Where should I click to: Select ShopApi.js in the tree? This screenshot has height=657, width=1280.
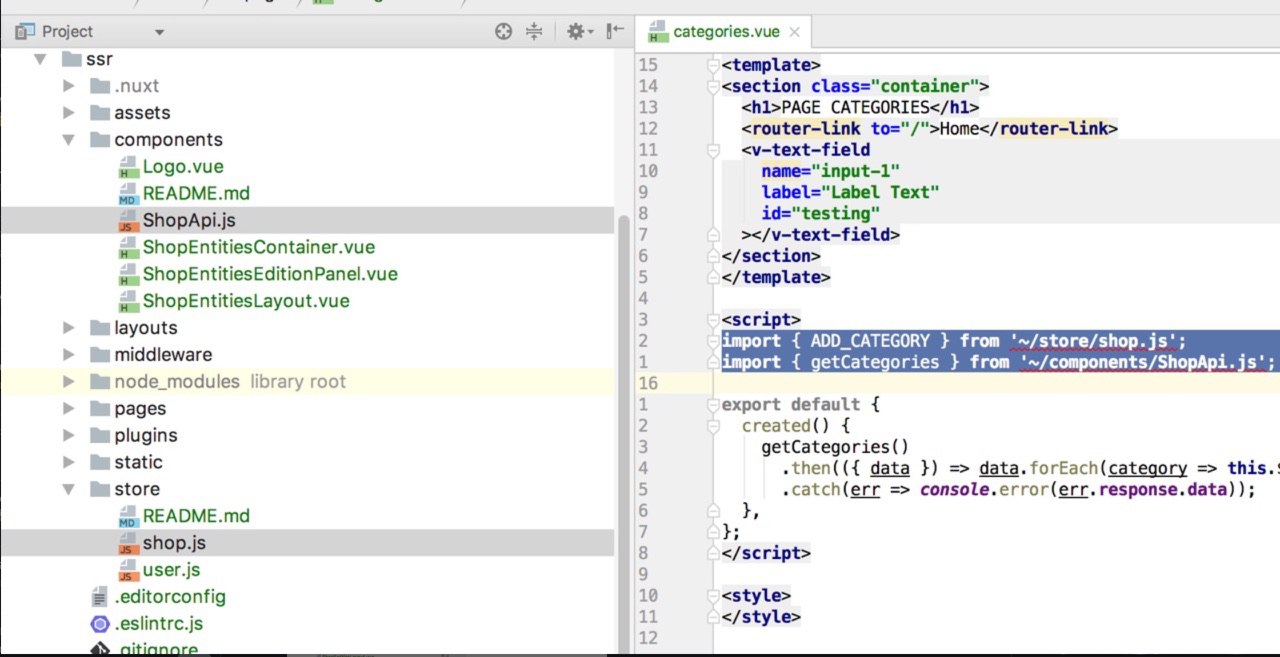(189, 221)
